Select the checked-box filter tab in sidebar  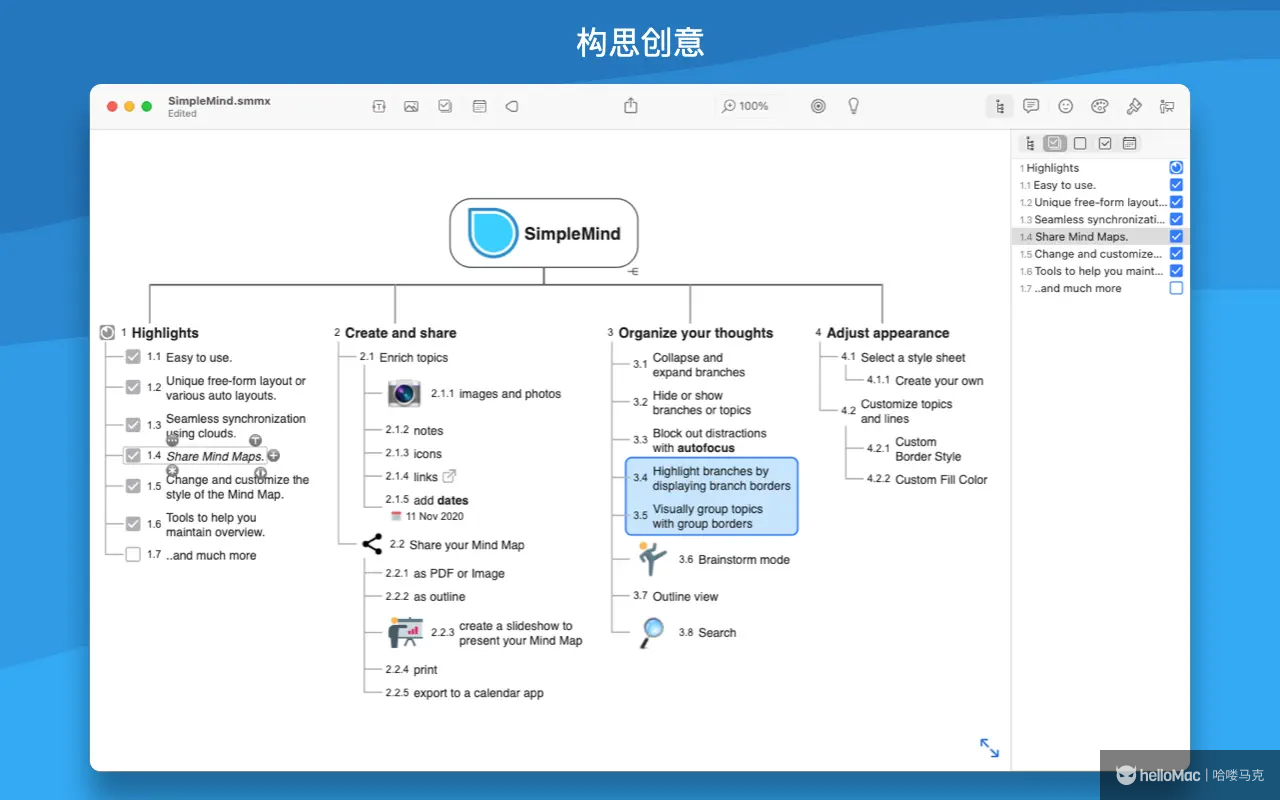point(1105,143)
